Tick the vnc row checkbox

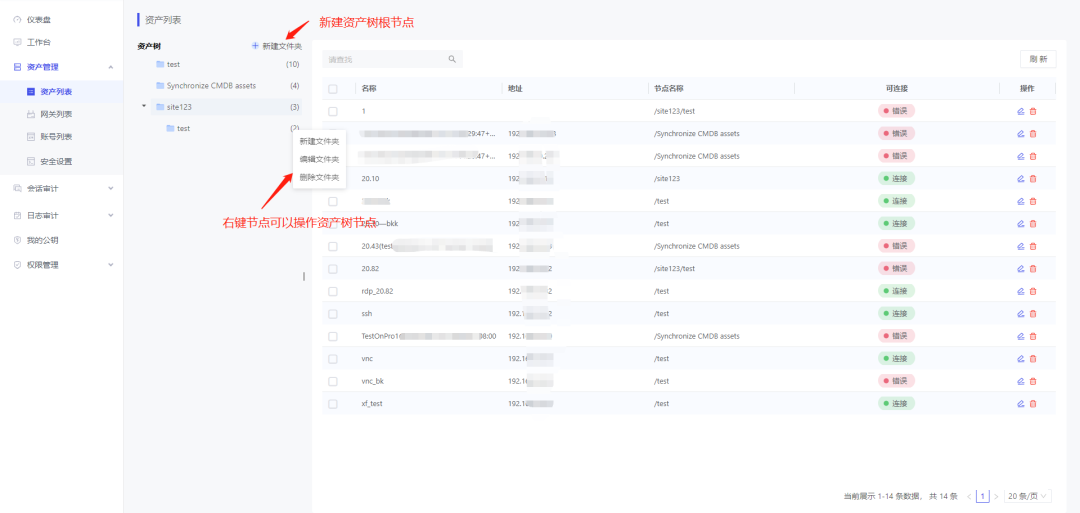[333, 359]
